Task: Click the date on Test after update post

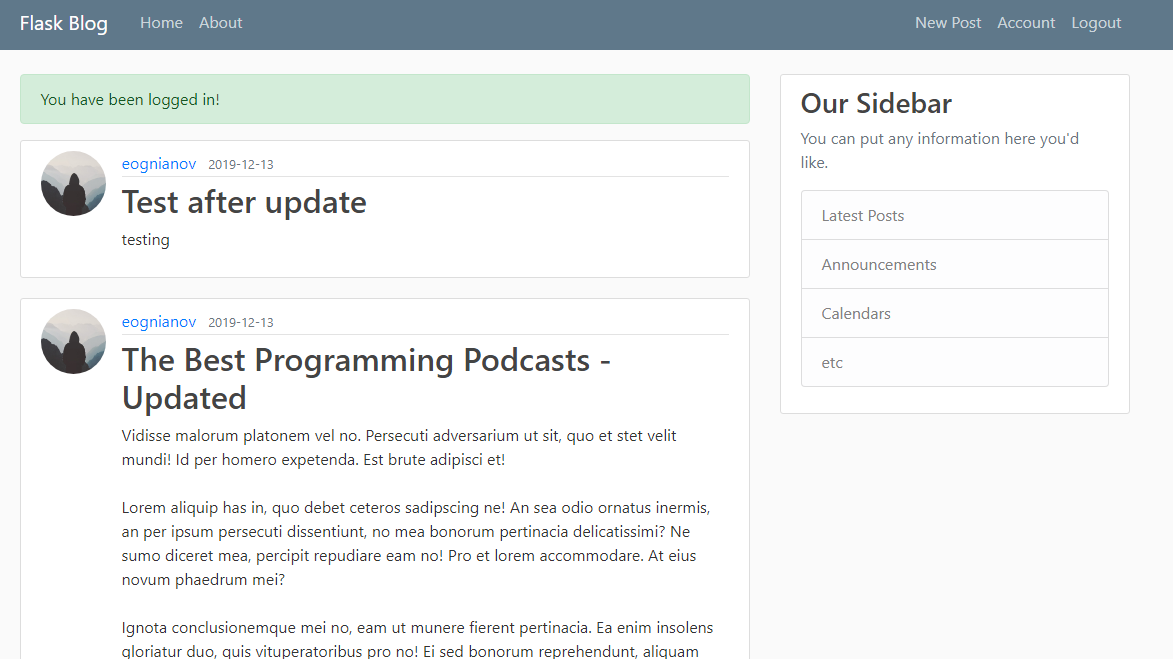Action: coord(241,165)
